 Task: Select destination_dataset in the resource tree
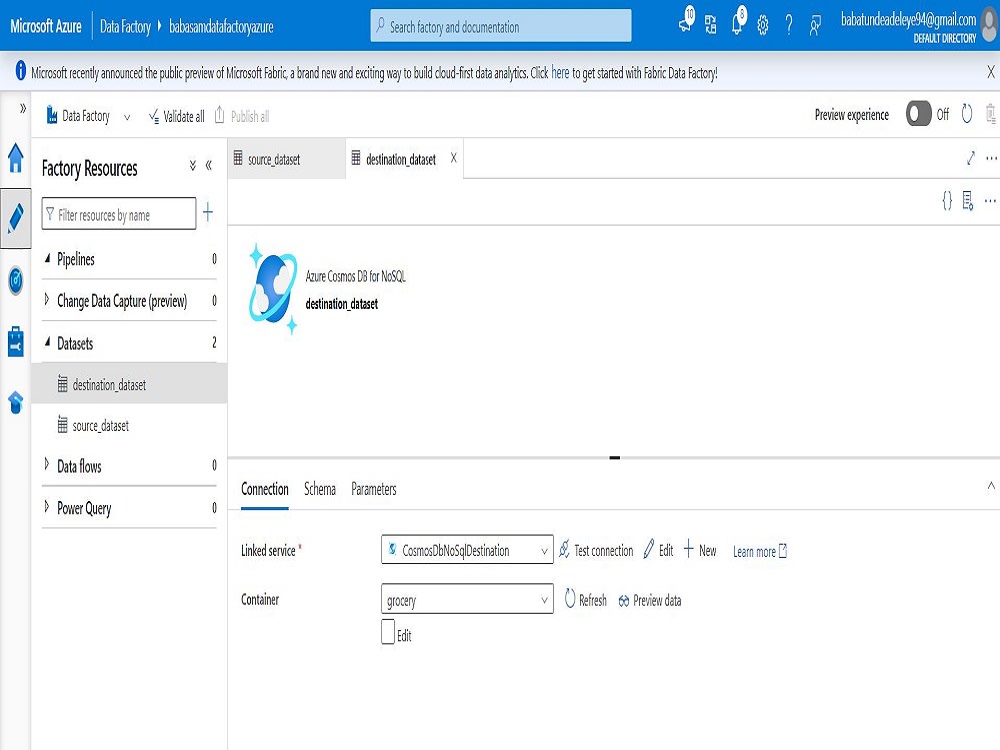129,383
